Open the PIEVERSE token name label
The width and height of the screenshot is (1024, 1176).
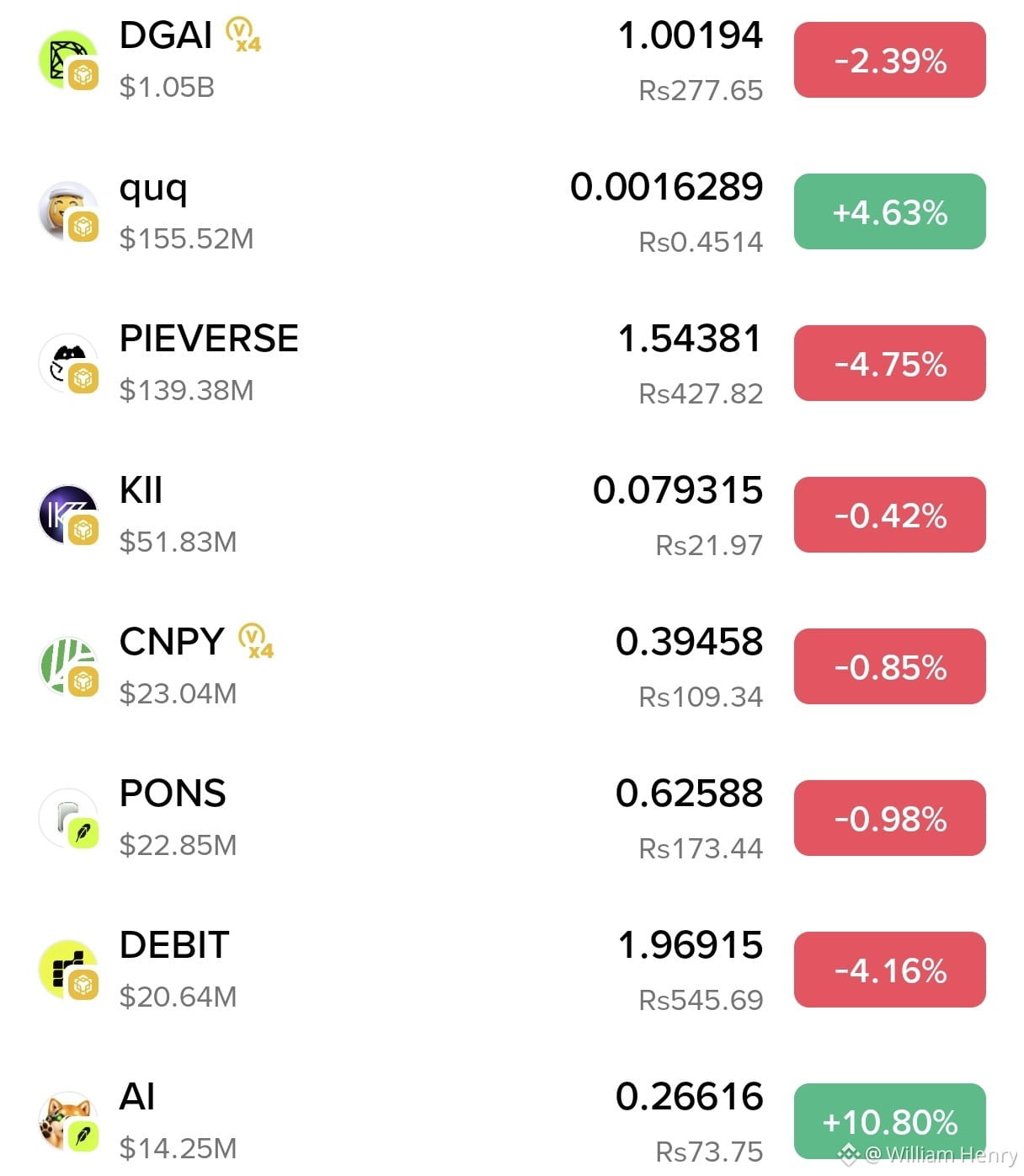[209, 339]
